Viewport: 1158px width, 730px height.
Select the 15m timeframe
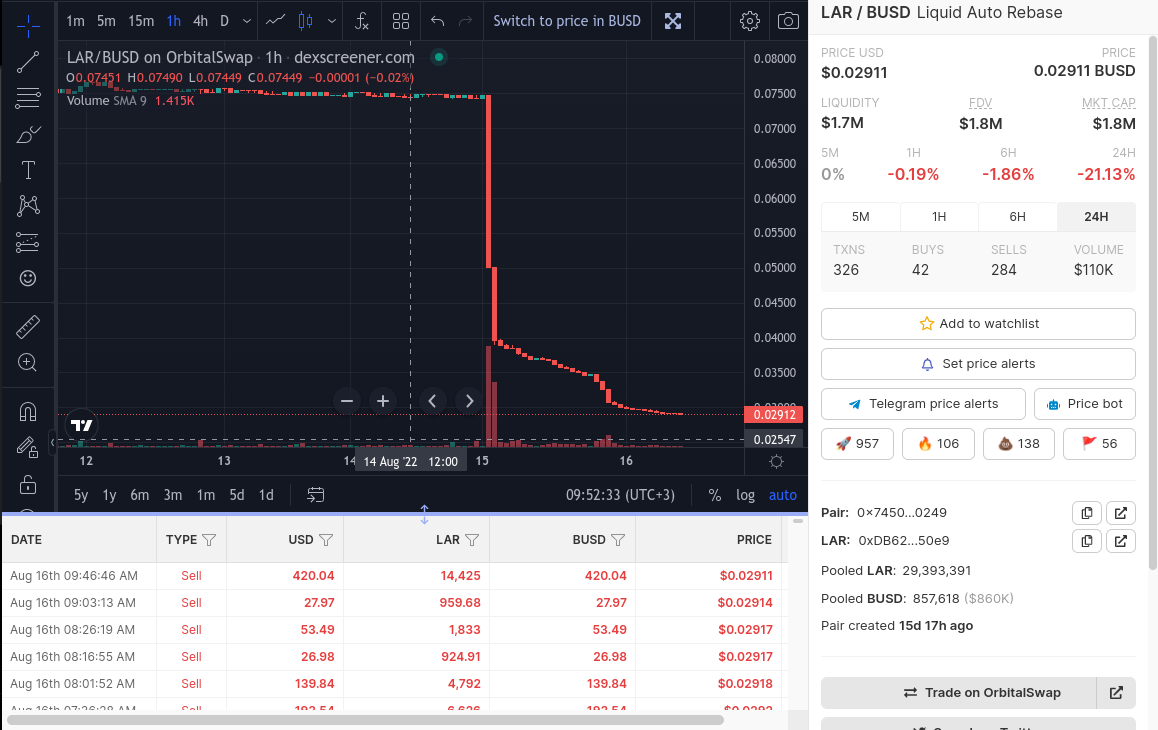pyautogui.click(x=141, y=21)
